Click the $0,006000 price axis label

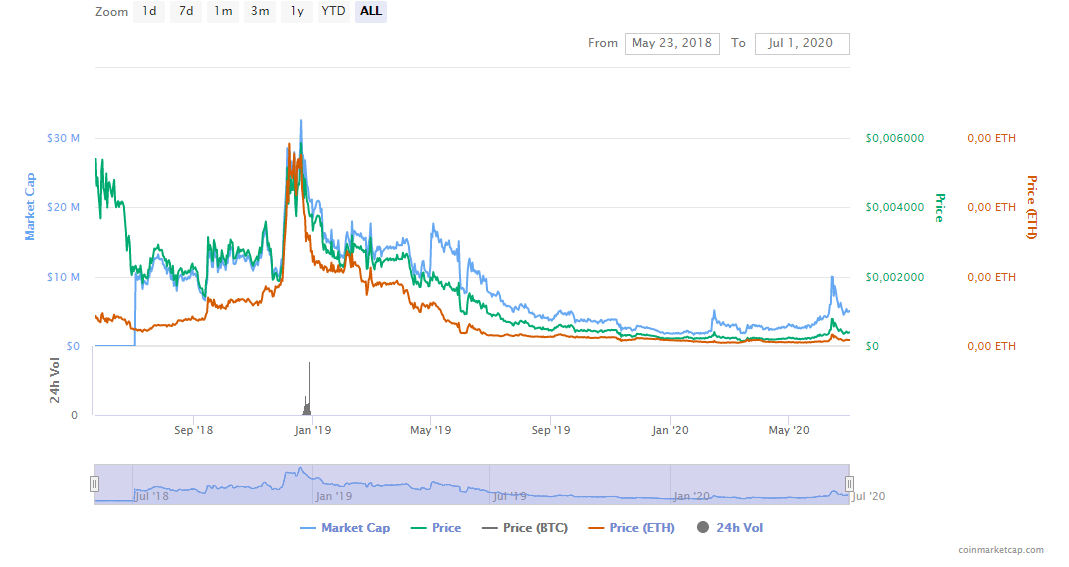895,138
